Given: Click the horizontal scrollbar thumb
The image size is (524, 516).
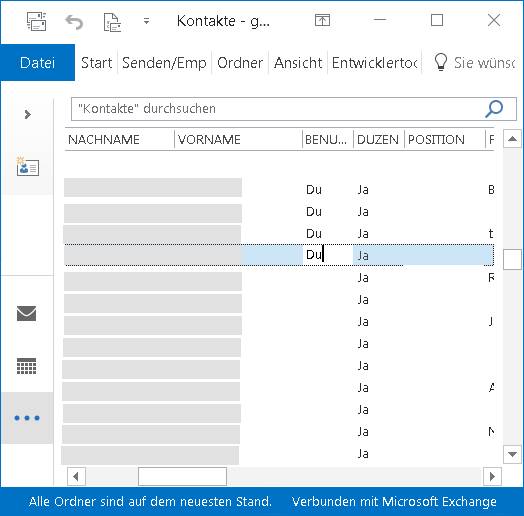Looking at the screenshot, I should tap(182, 476).
